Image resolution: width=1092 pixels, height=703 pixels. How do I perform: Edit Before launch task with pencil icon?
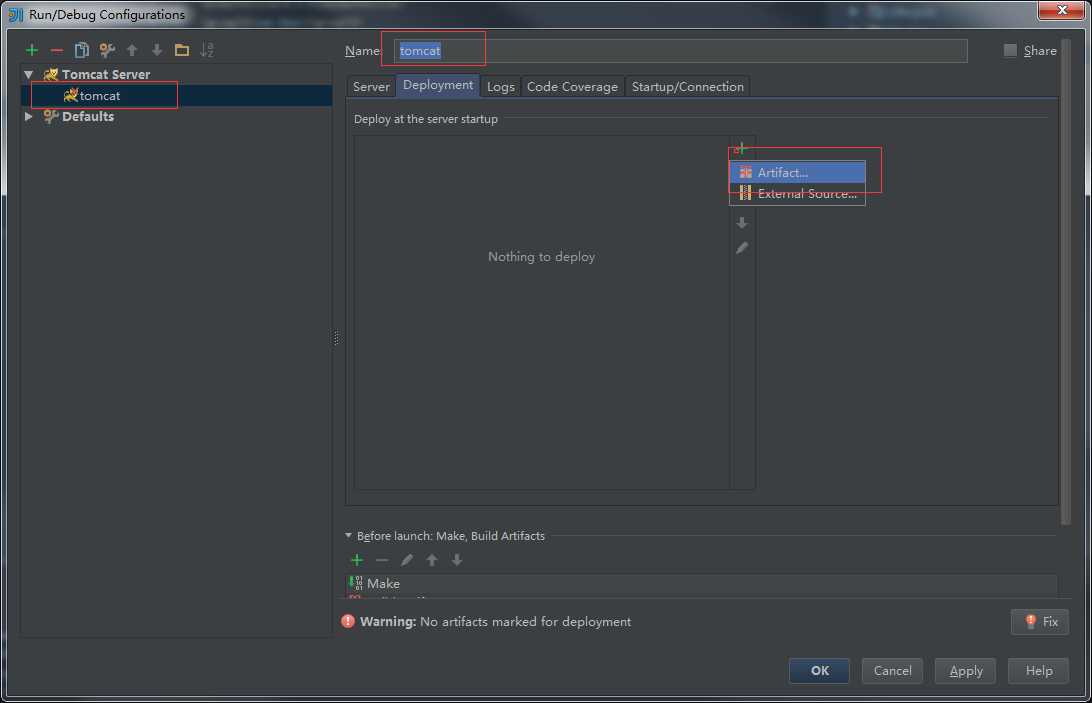[407, 560]
